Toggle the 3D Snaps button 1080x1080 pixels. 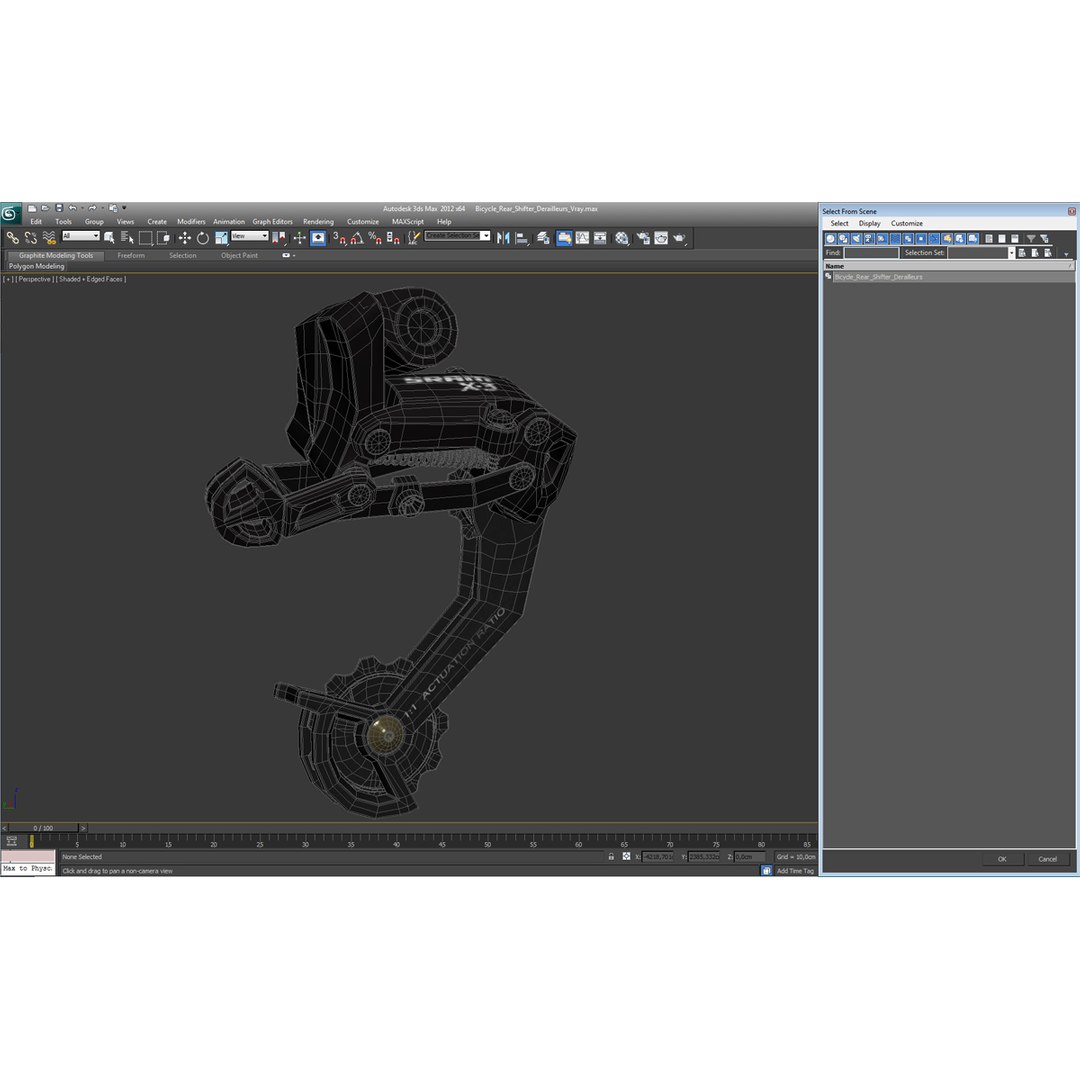tap(339, 238)
